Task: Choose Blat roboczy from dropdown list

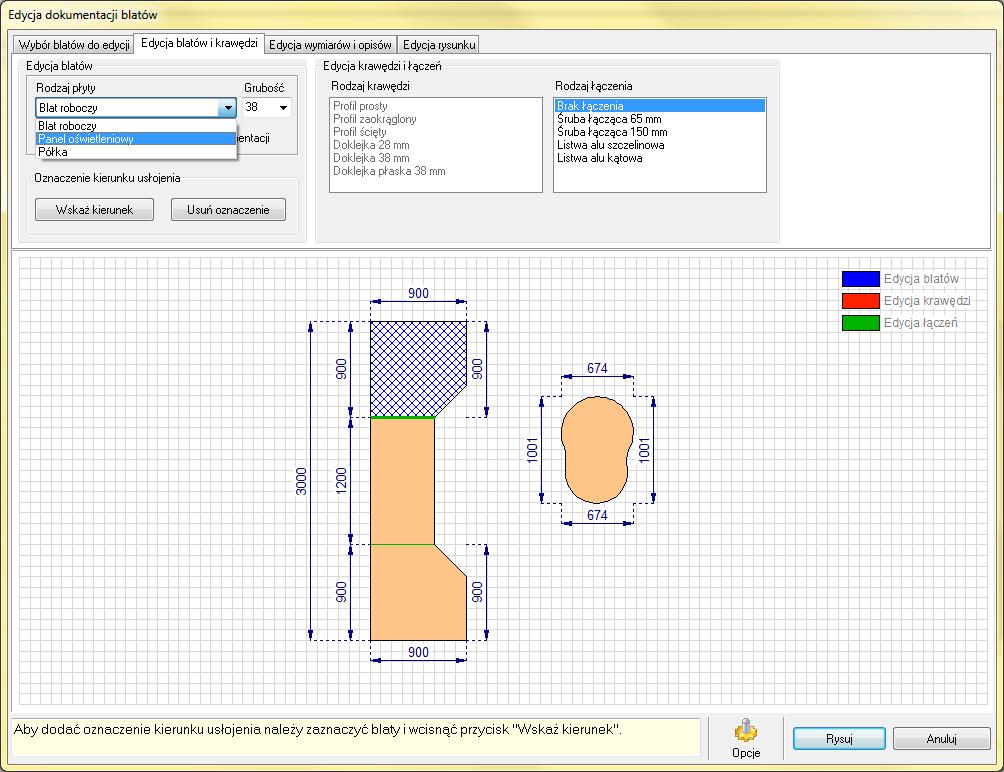Action: point(136,125)
